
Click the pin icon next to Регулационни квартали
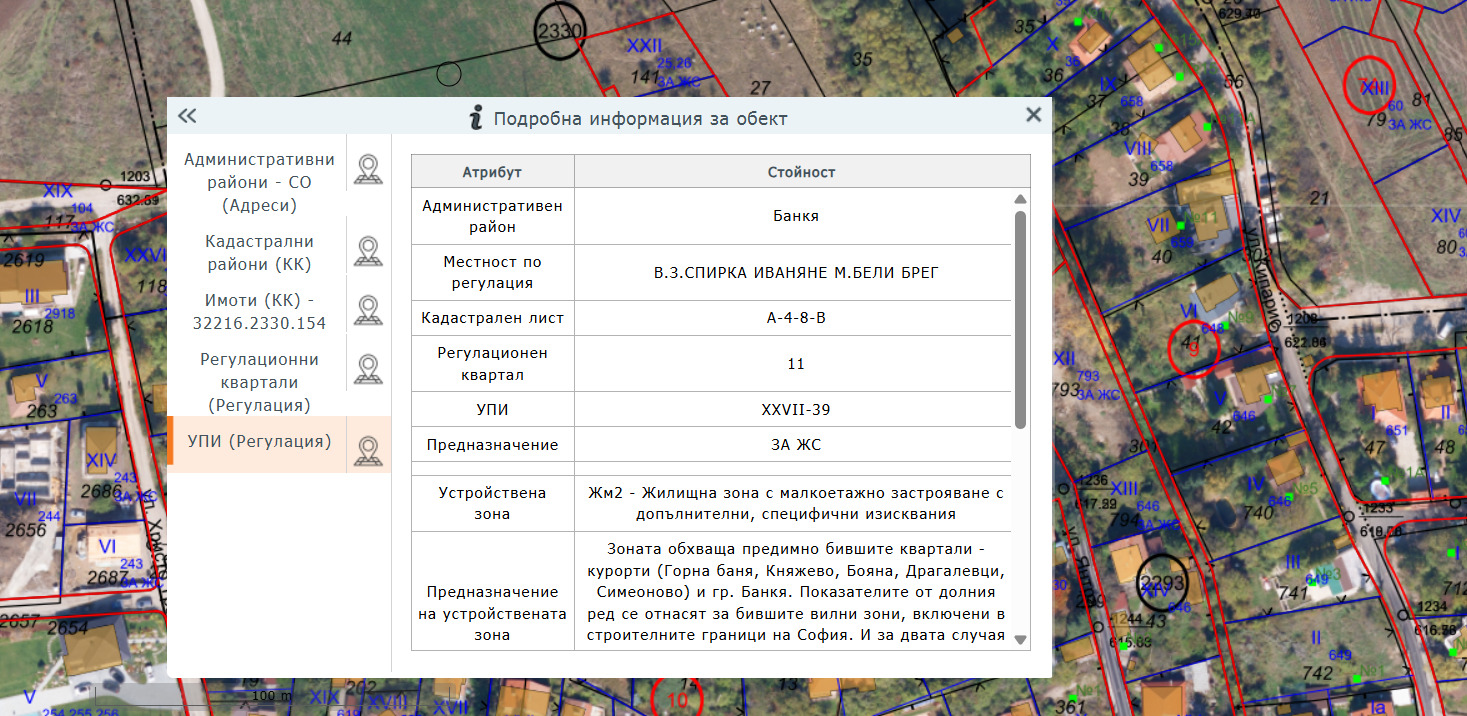tap(368, 368)
